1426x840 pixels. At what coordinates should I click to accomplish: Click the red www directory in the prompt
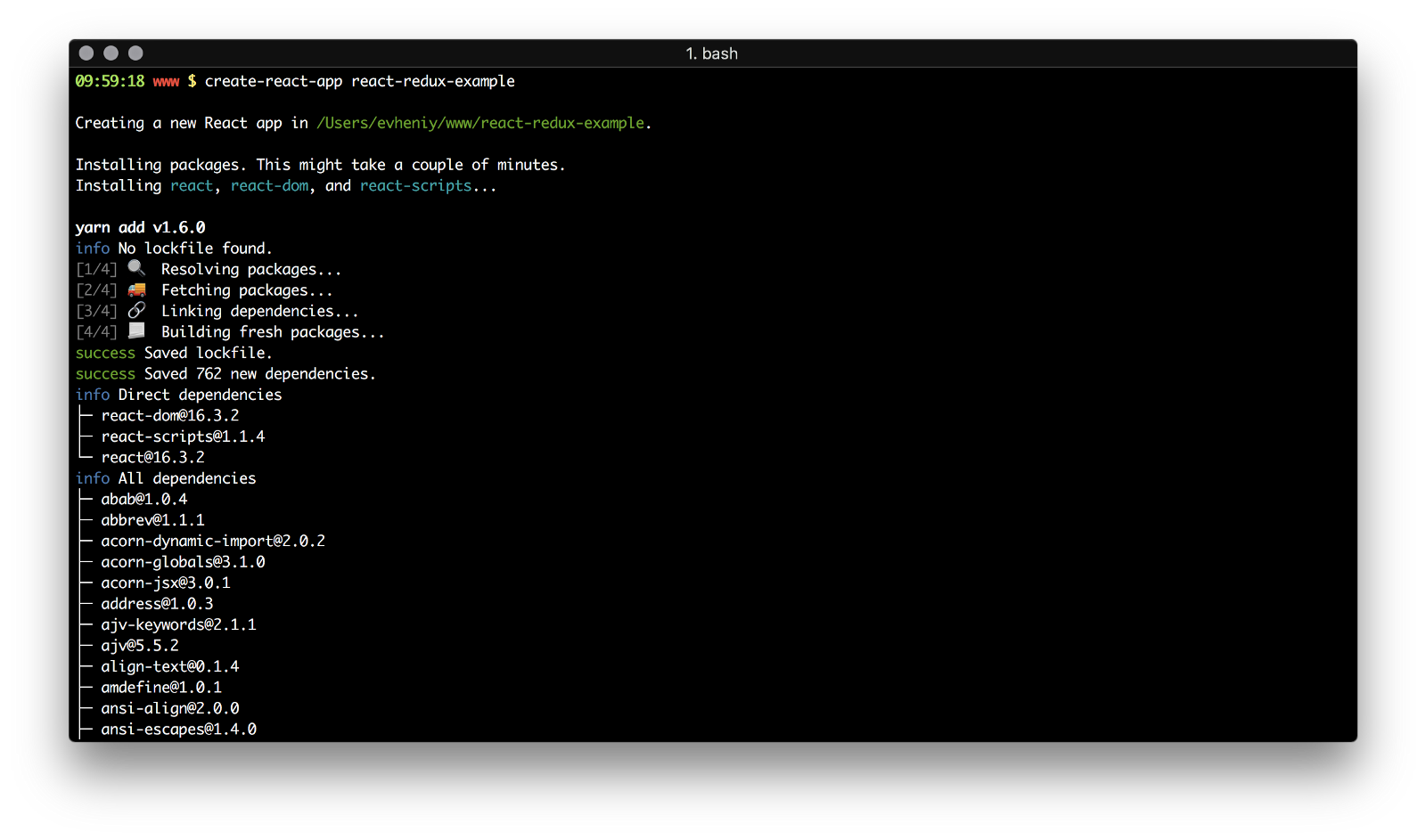(x=166, y=81)
